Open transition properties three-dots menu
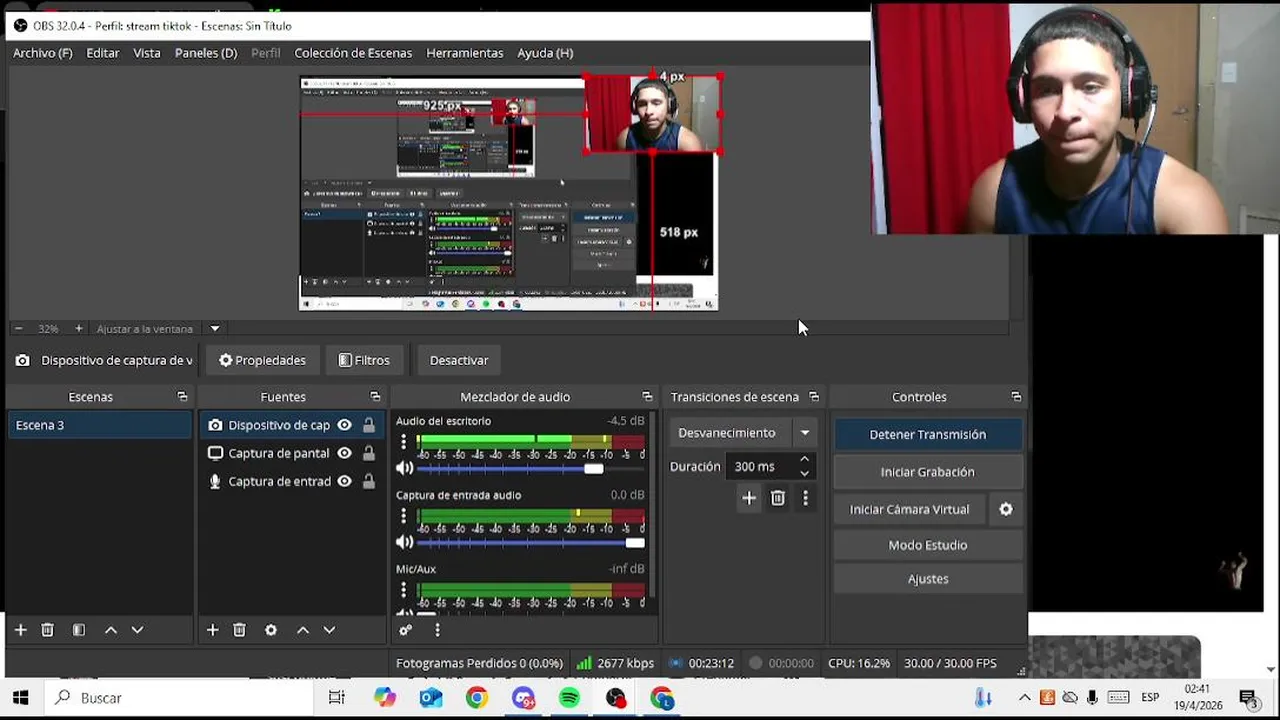Viewport: 1280px width, 720px height. tap(805, 498)
